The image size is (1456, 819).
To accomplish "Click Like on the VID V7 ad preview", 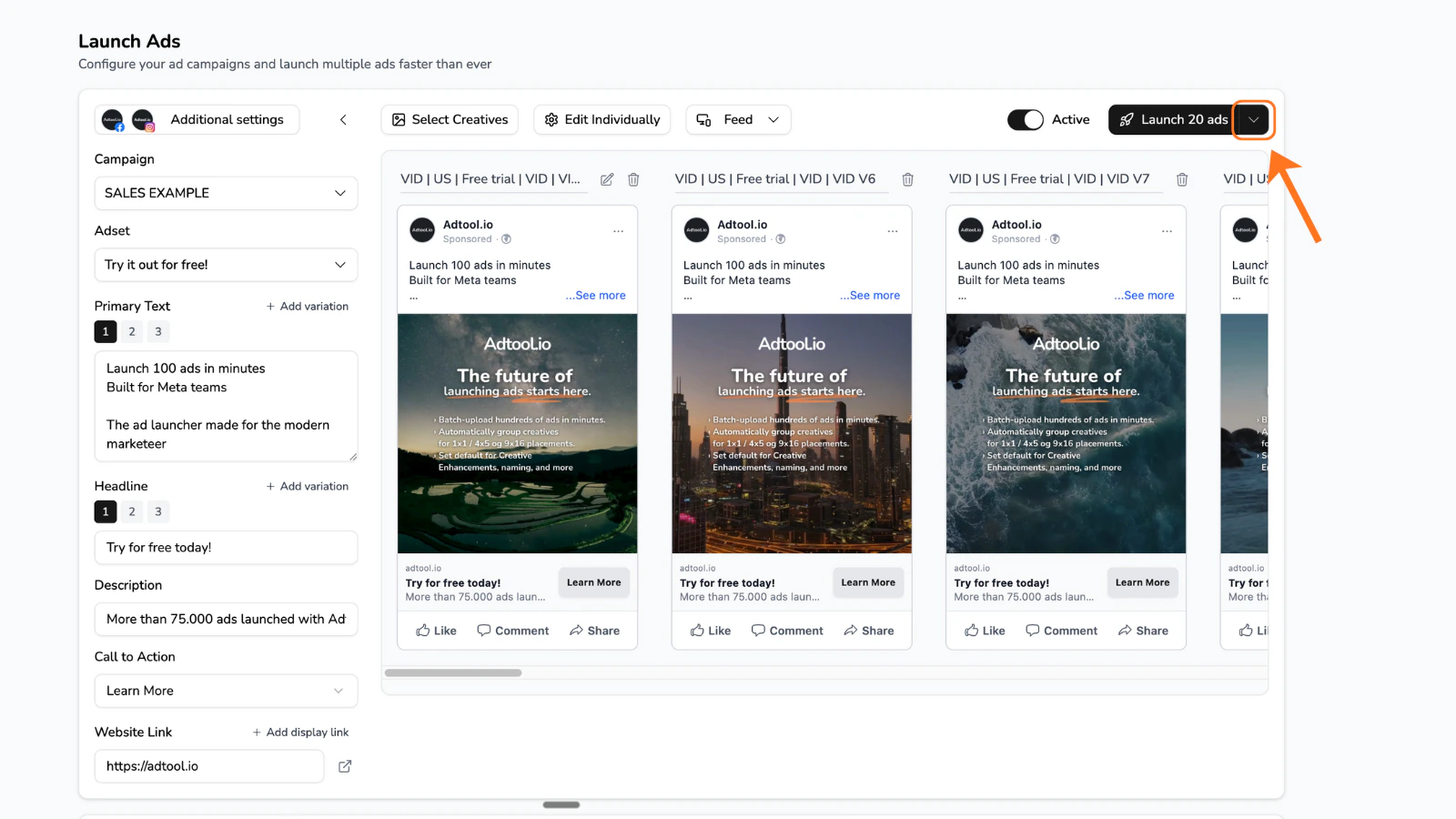I will tap(986, 631).
